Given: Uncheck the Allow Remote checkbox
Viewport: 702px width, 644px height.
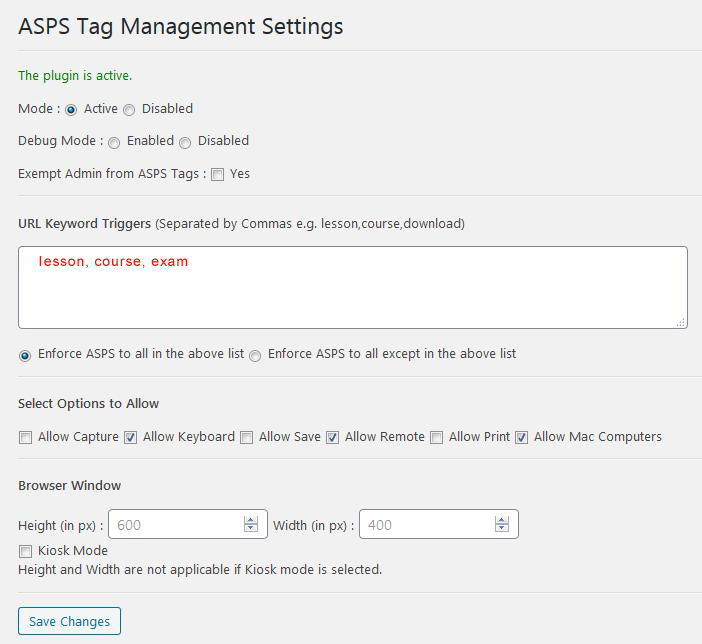Looking at the screenshot, I should click(332, 437).
